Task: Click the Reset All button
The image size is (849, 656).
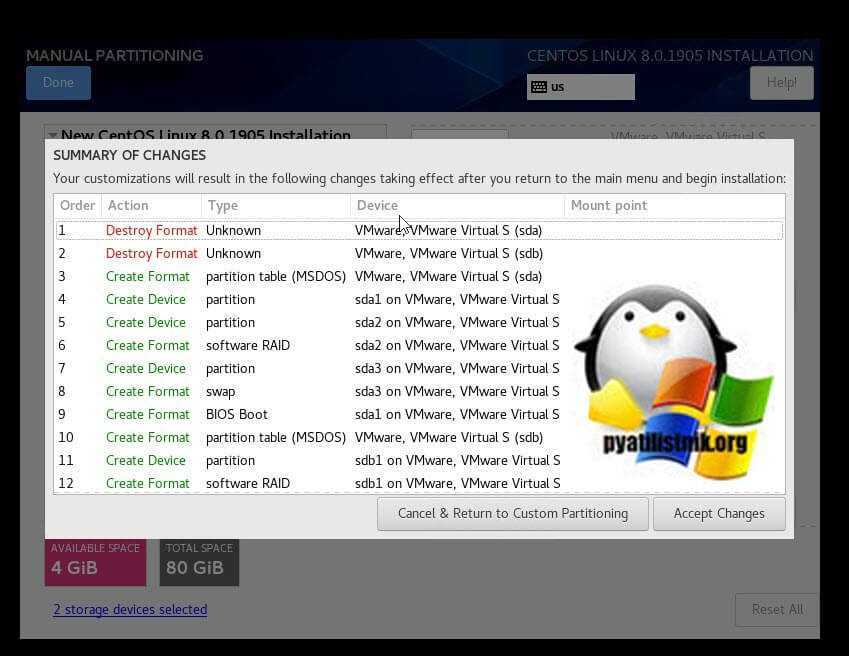Action: (777, 610)
